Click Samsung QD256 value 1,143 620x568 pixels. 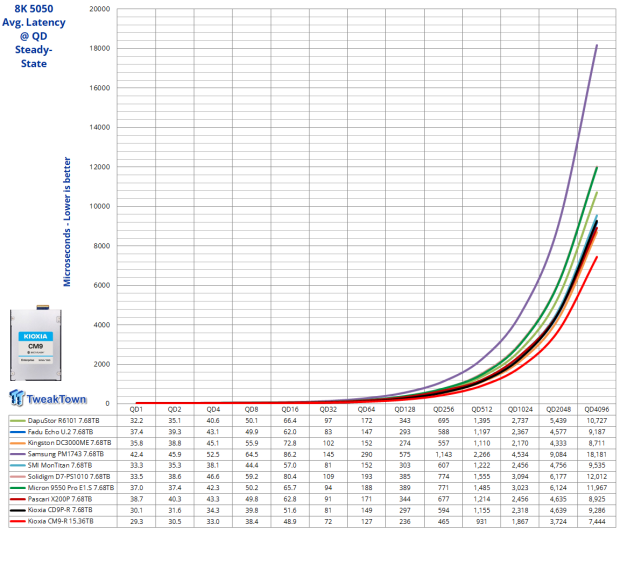[444, 454]
